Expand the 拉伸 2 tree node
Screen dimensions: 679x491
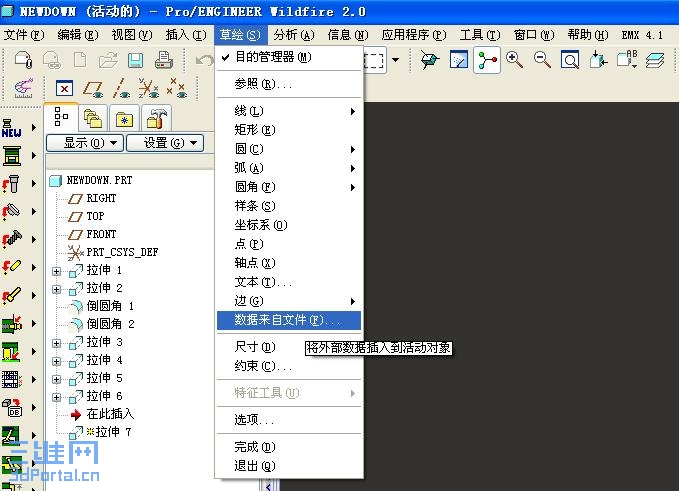click(56, 289)
